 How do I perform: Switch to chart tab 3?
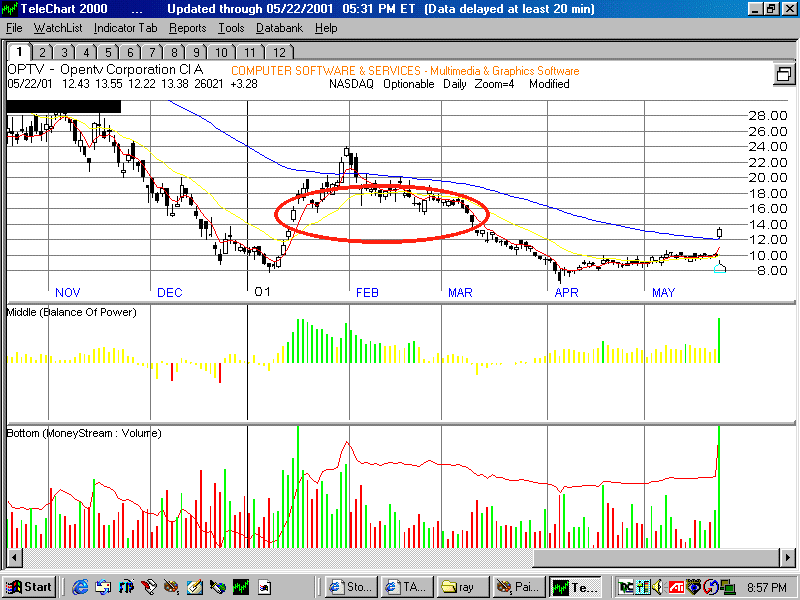(64, 52)
